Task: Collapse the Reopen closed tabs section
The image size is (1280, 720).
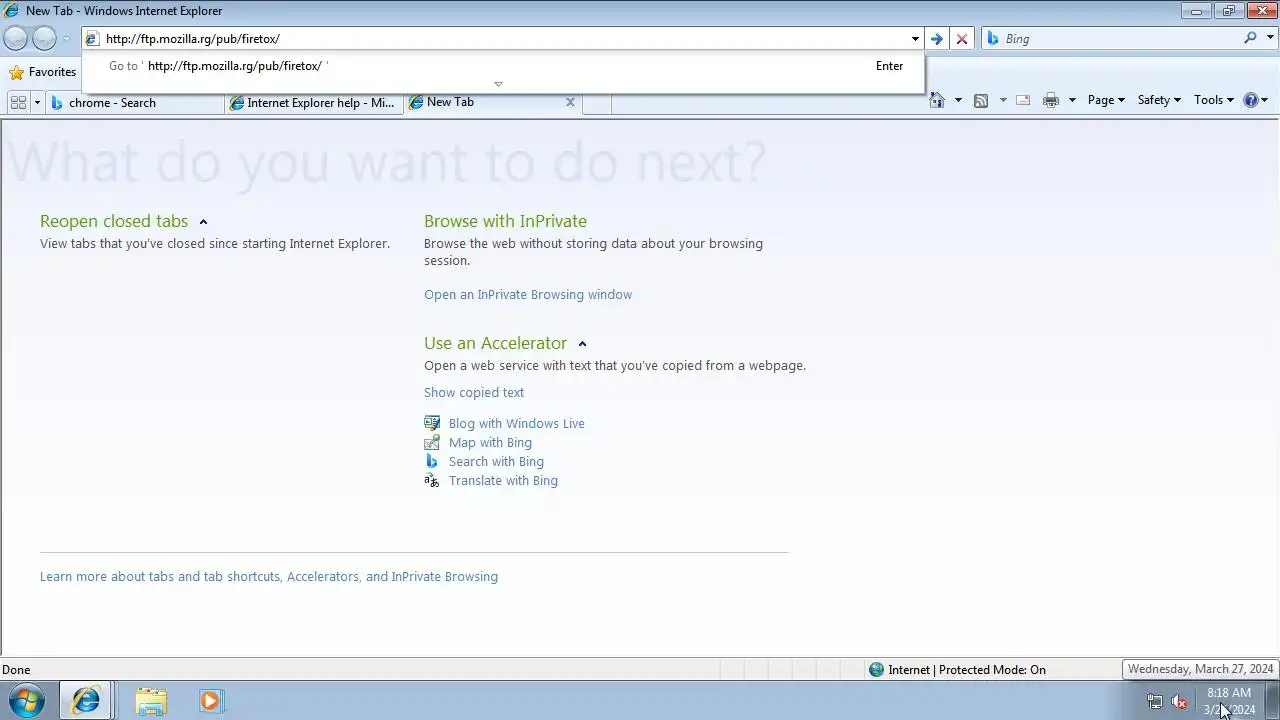Action: pyautogui.click(x=203, y=222)
